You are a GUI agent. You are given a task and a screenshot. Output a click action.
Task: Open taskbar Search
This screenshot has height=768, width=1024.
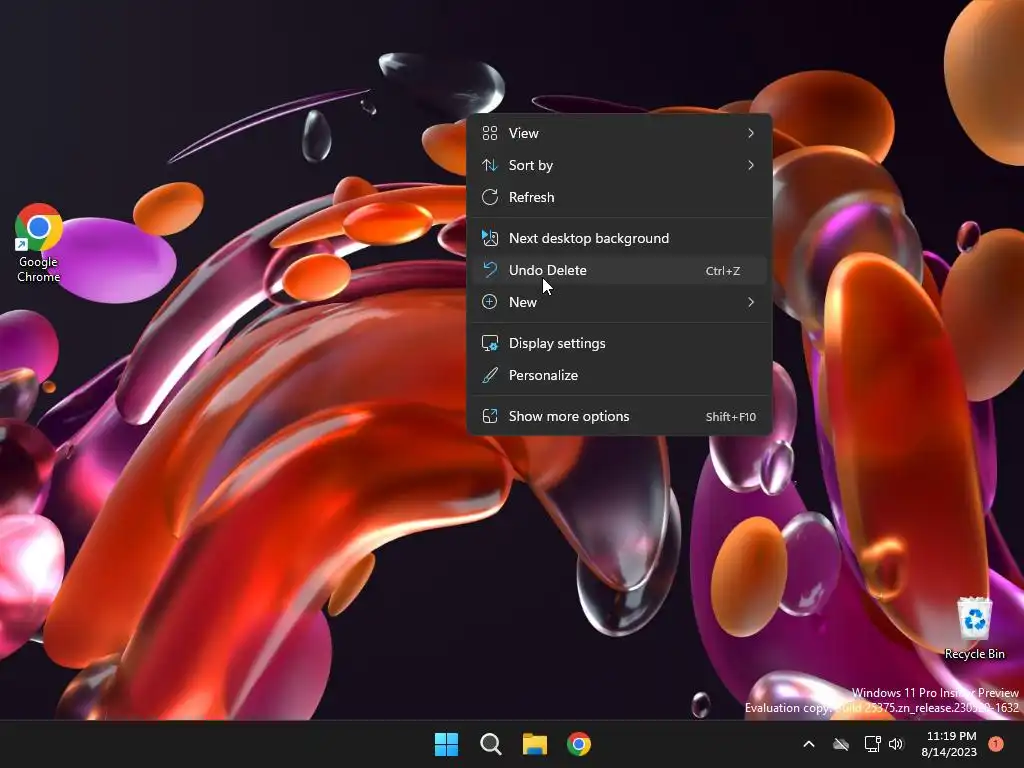pos(490,744)
